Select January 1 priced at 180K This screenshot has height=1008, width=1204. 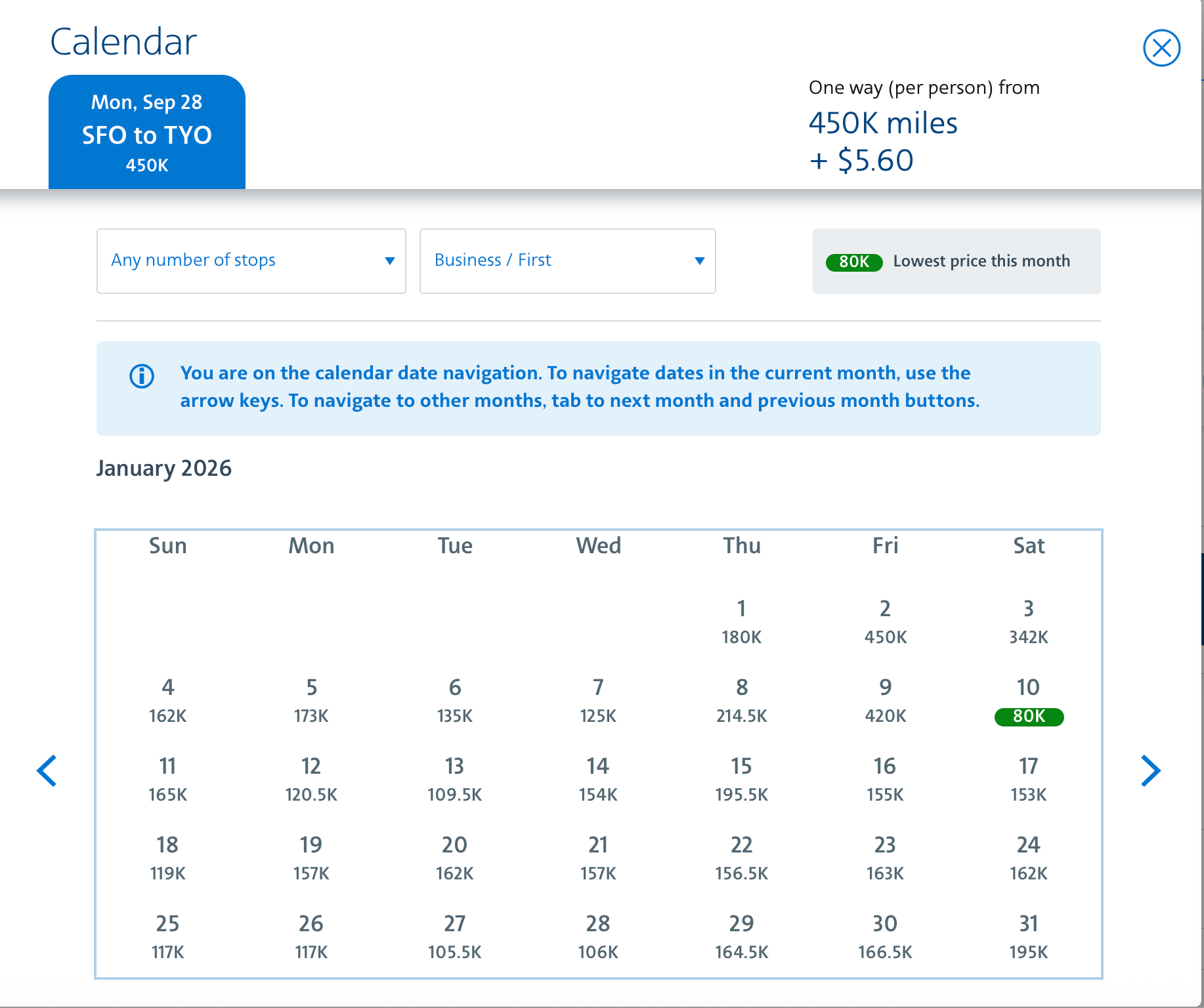741,620
